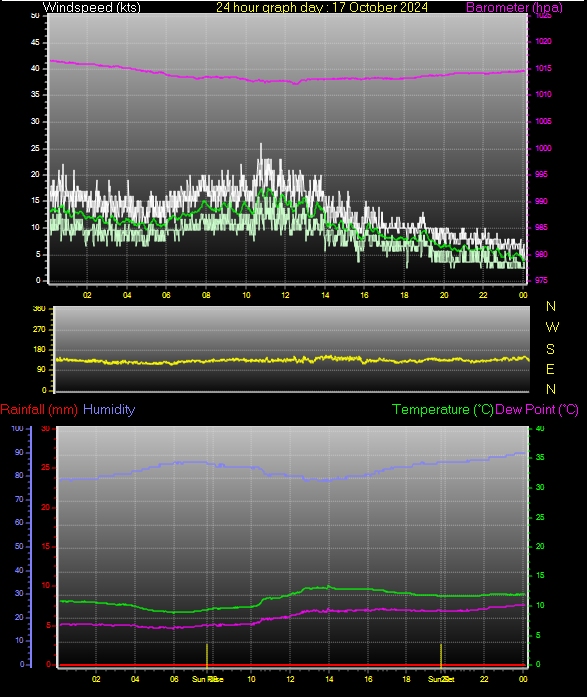This screenshot has height=697, width=587.
Task: Click the Rainfall (mm) legend label
Action: (x=39, y=409)
